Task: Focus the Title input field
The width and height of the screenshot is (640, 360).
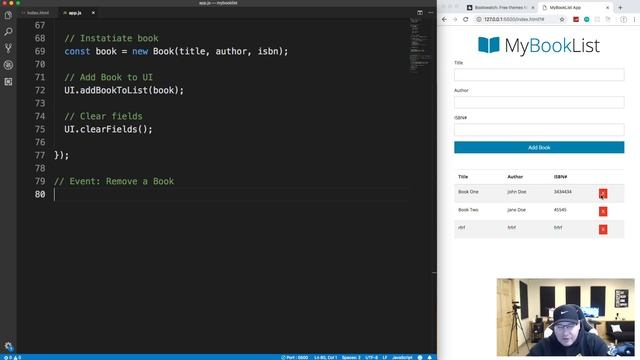Action: tap(539, 75)
